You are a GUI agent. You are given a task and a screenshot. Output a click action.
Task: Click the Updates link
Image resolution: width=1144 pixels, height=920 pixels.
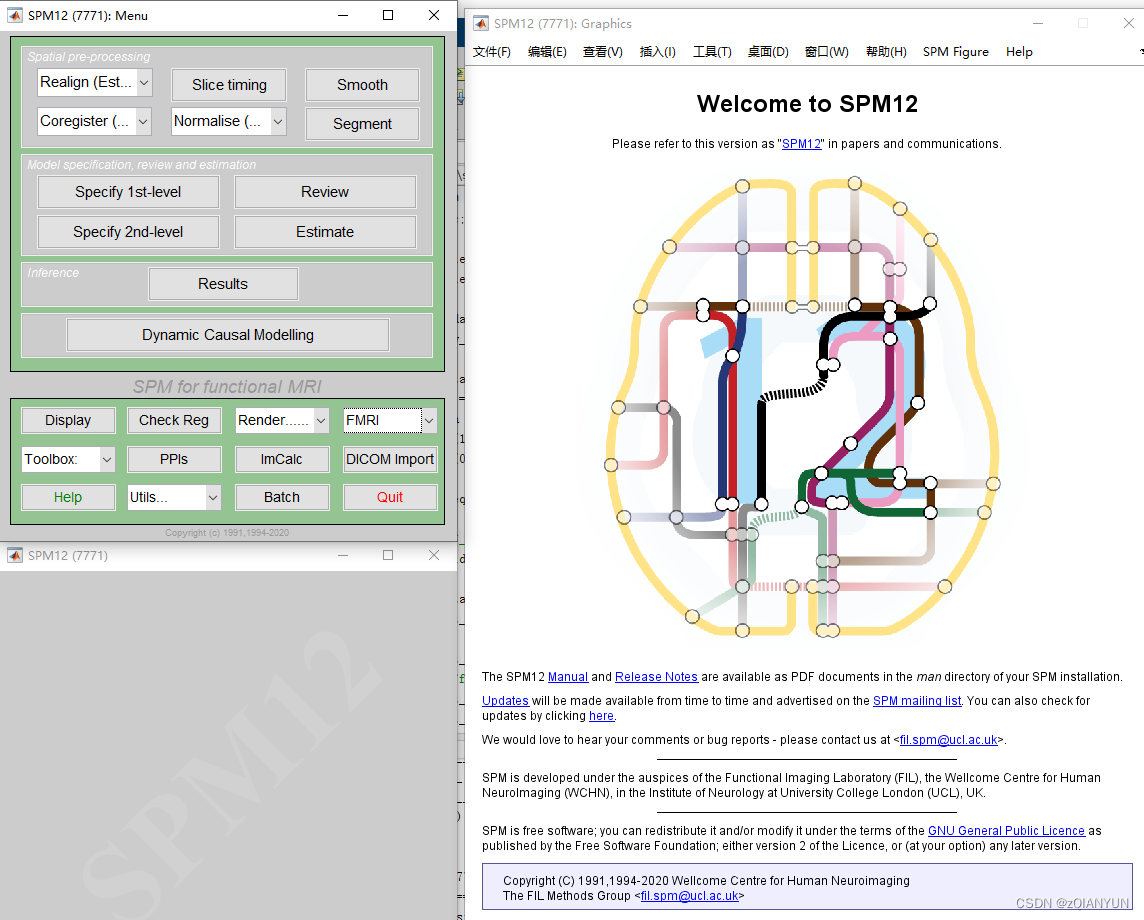point(505,701)
